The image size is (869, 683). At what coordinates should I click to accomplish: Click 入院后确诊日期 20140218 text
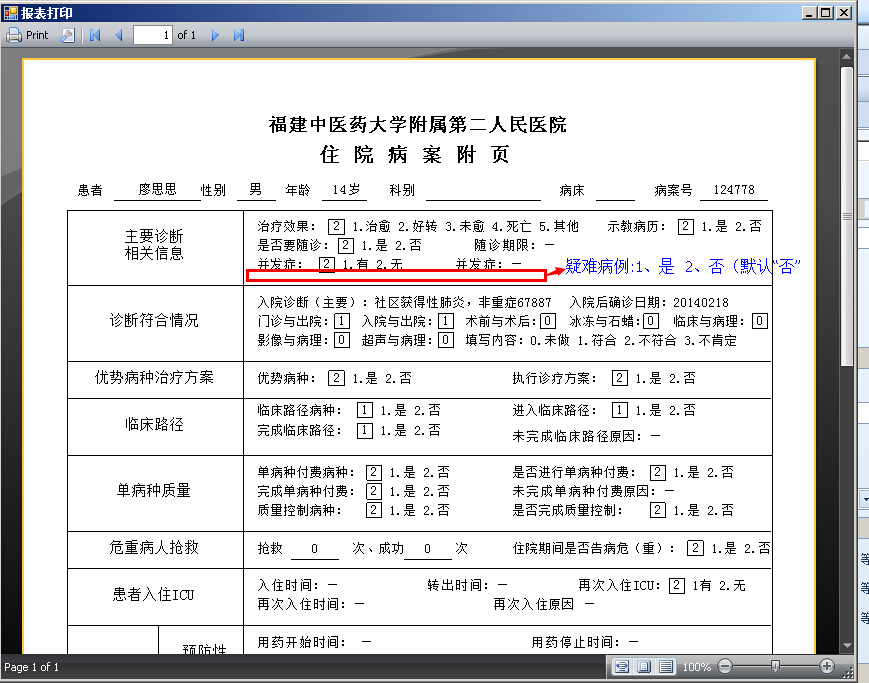(649, 303)
